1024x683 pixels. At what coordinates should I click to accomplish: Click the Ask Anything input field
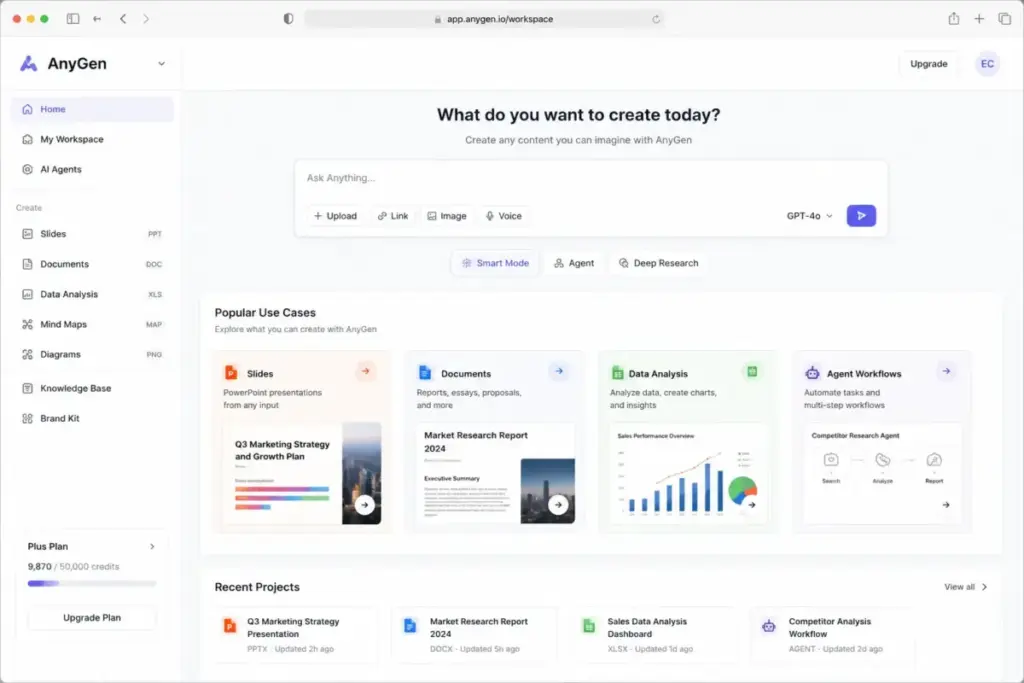click(x=590, y=178)
